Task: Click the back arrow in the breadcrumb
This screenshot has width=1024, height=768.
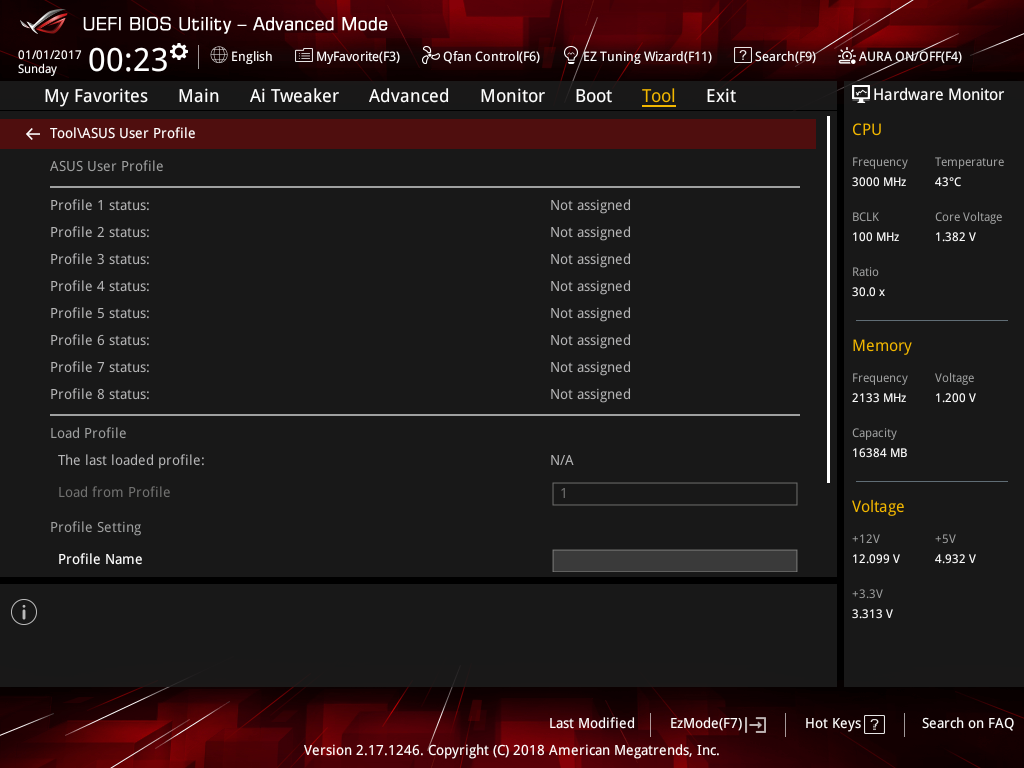Action: [x=33, y=134]
